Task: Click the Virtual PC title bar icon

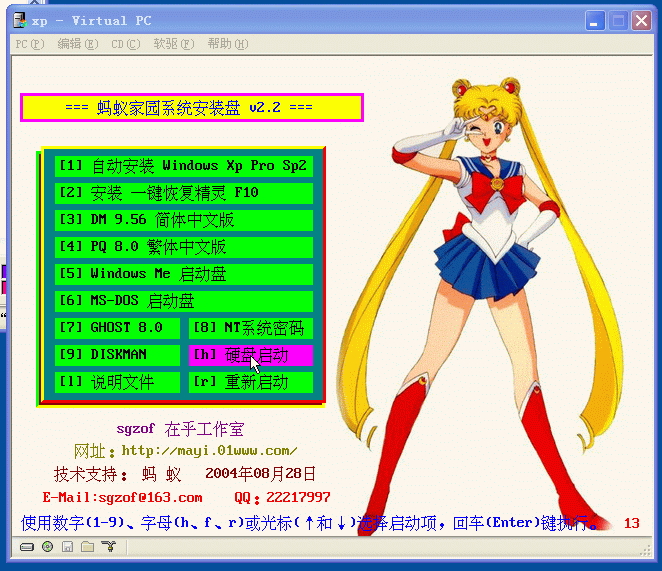Action: click(19, 20)
